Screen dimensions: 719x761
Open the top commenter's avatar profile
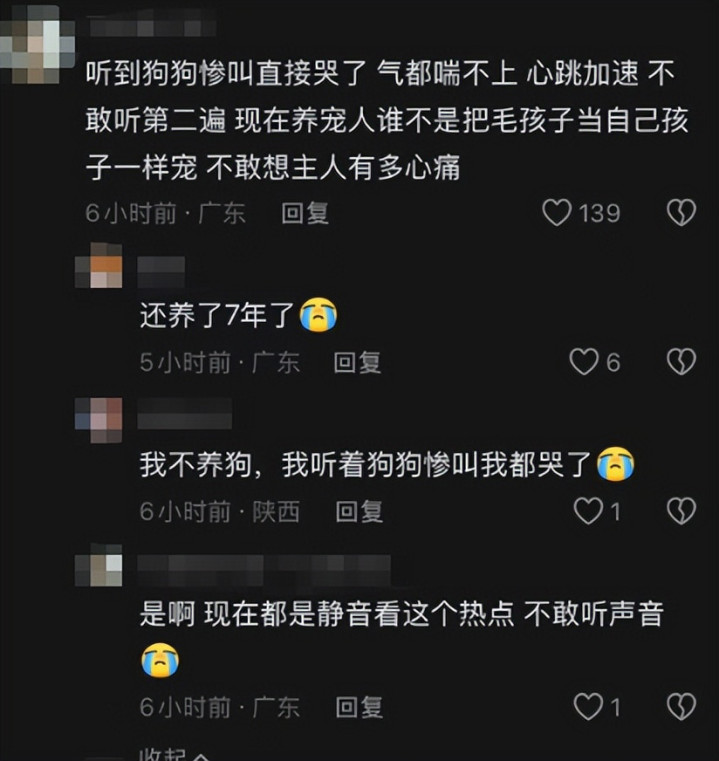coord(37,44)
